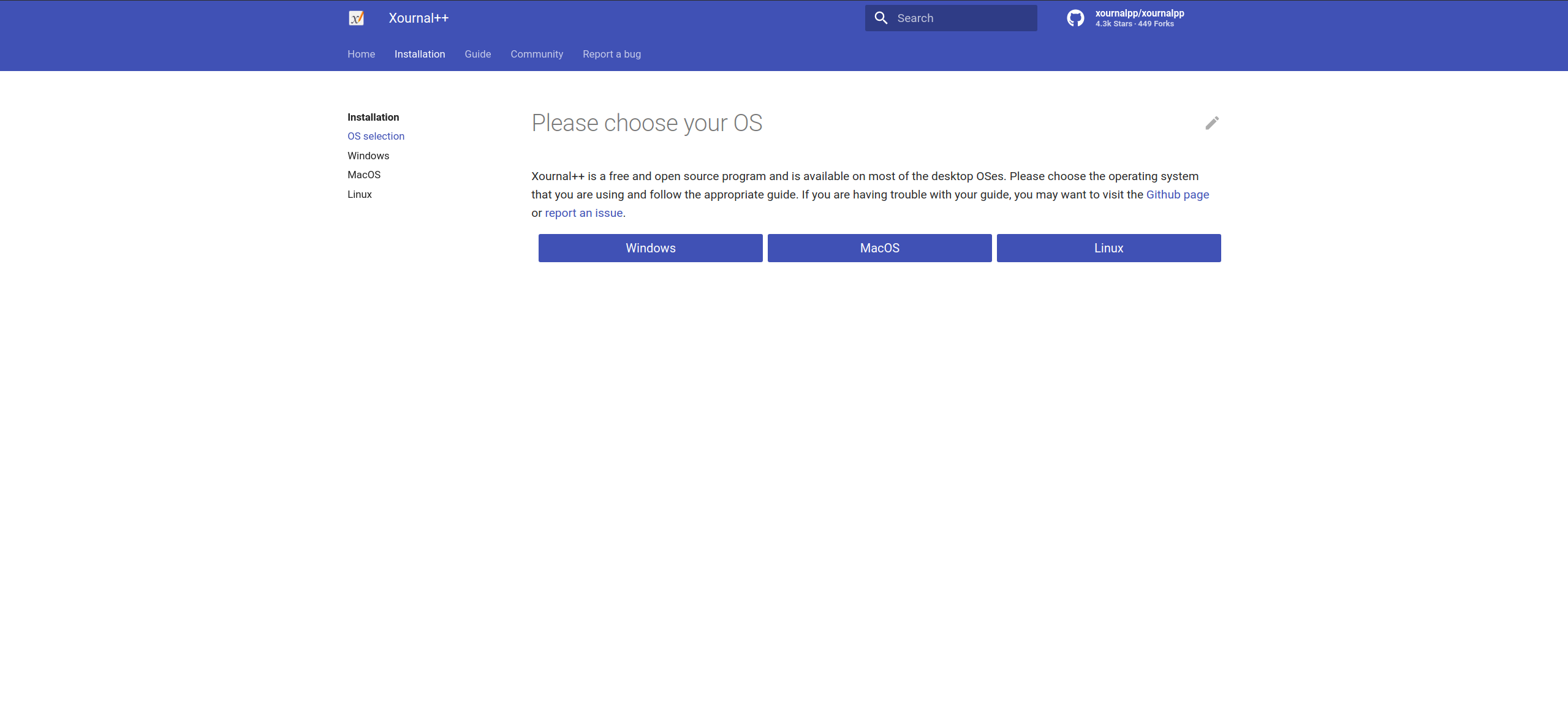Click the Xournal++ logo icon
This screenshot has height=721, width=1568.
coord(357,18)
